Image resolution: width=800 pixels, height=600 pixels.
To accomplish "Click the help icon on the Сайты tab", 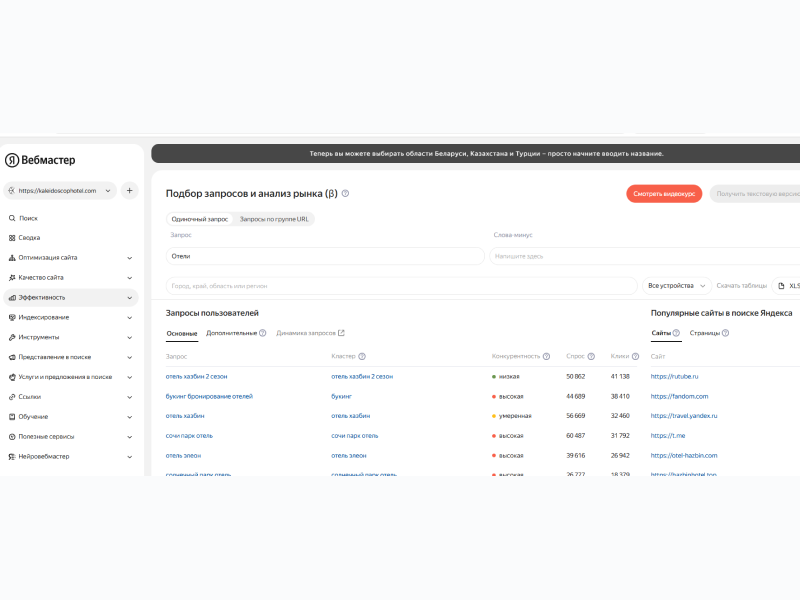I will tap(676, 333).
